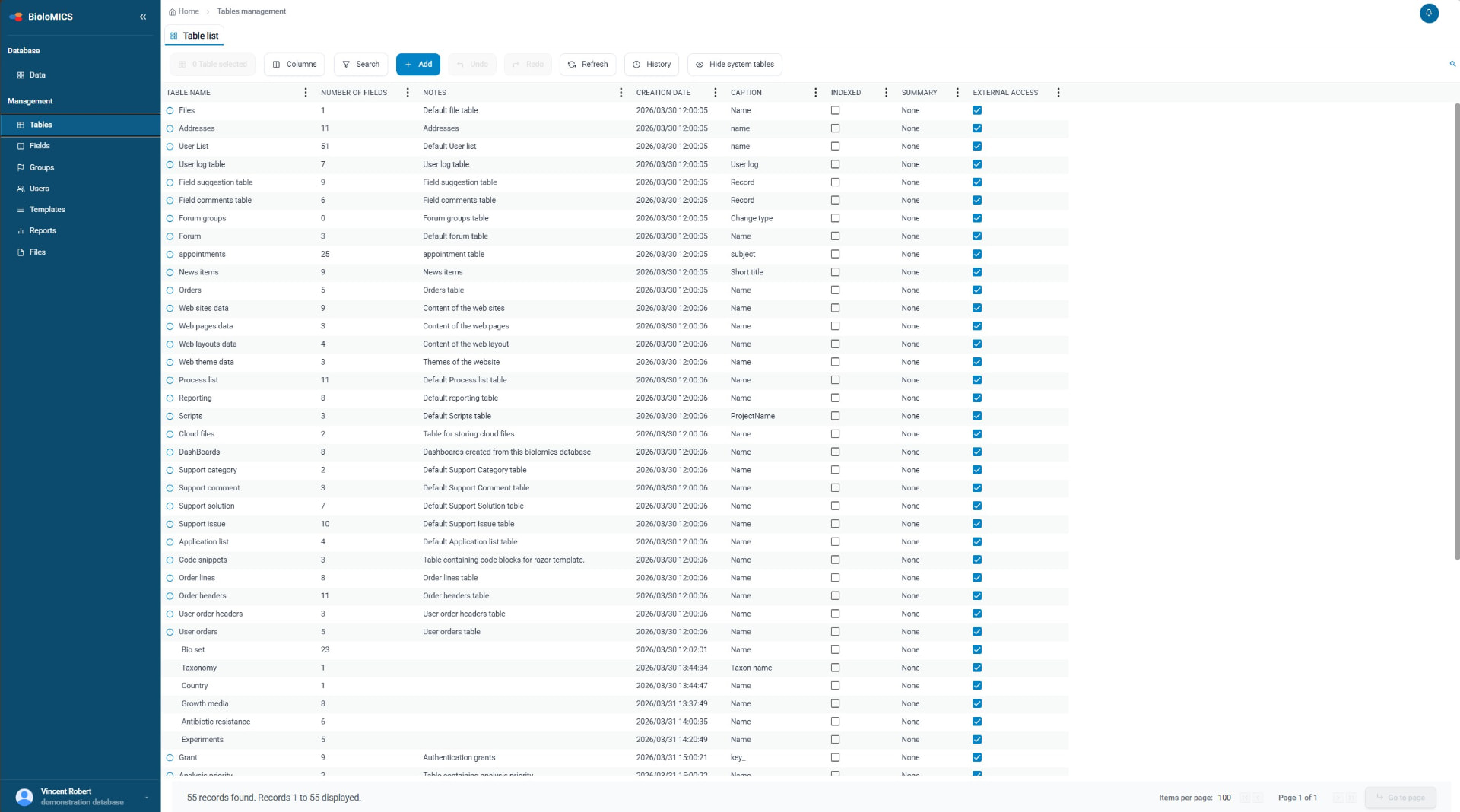Open Number of Fields column menu
The image size is (1460, 812).
pyautogui.click(x=408, y=93)
